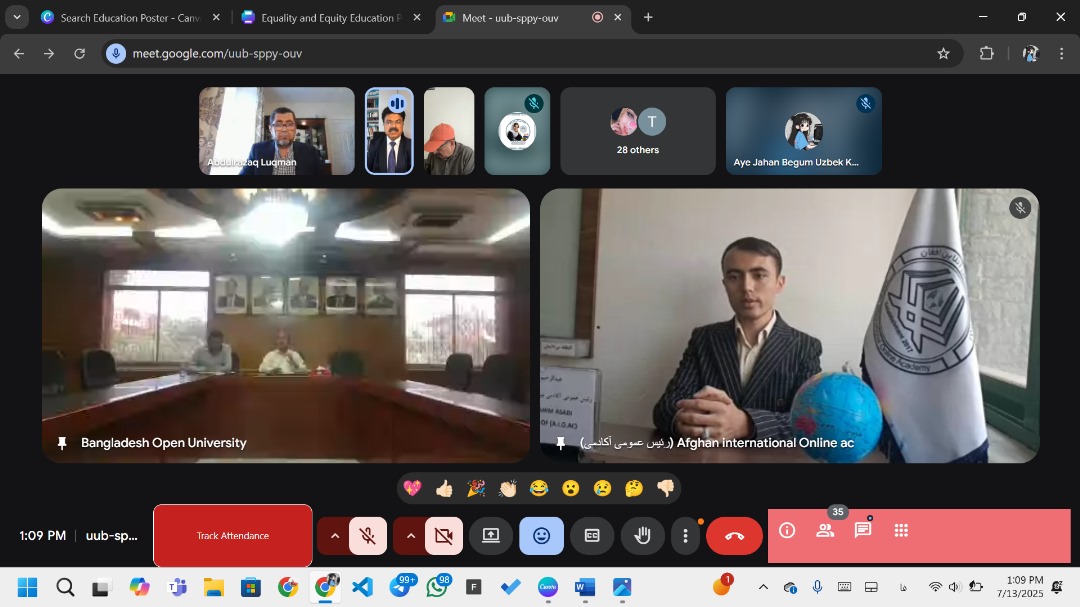Open the in-call chat panel
Image resolution: width=1080 pixels, height=607 pixels.
(x=863, y=531)
